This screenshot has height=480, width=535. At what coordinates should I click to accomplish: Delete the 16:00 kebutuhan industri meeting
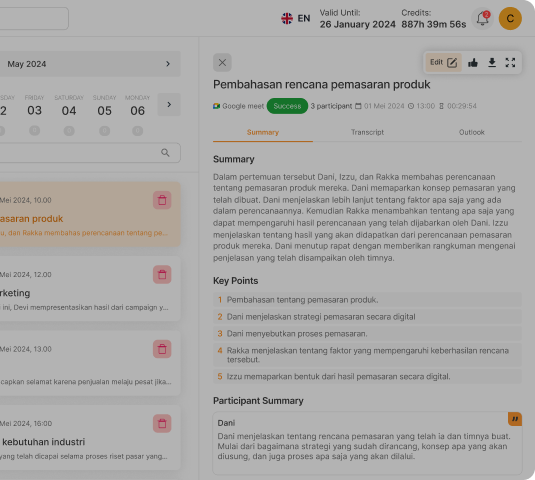[x=162, y=423]
